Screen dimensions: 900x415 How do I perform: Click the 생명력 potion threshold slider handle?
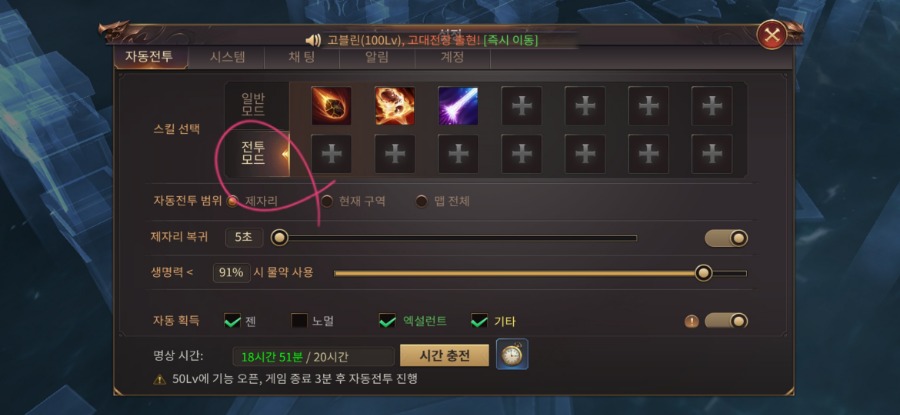(x=703, y=273)
